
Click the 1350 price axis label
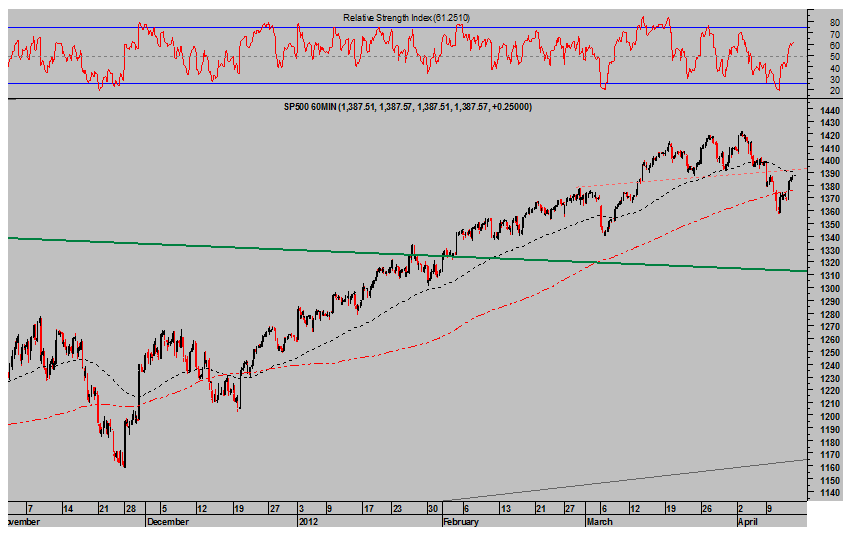(x=832, y=225)
